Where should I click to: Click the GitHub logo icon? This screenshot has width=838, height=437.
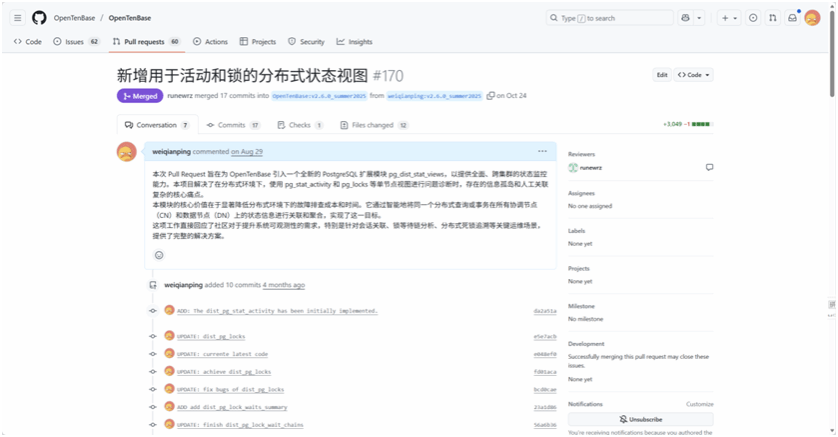(x=40, y=18)
